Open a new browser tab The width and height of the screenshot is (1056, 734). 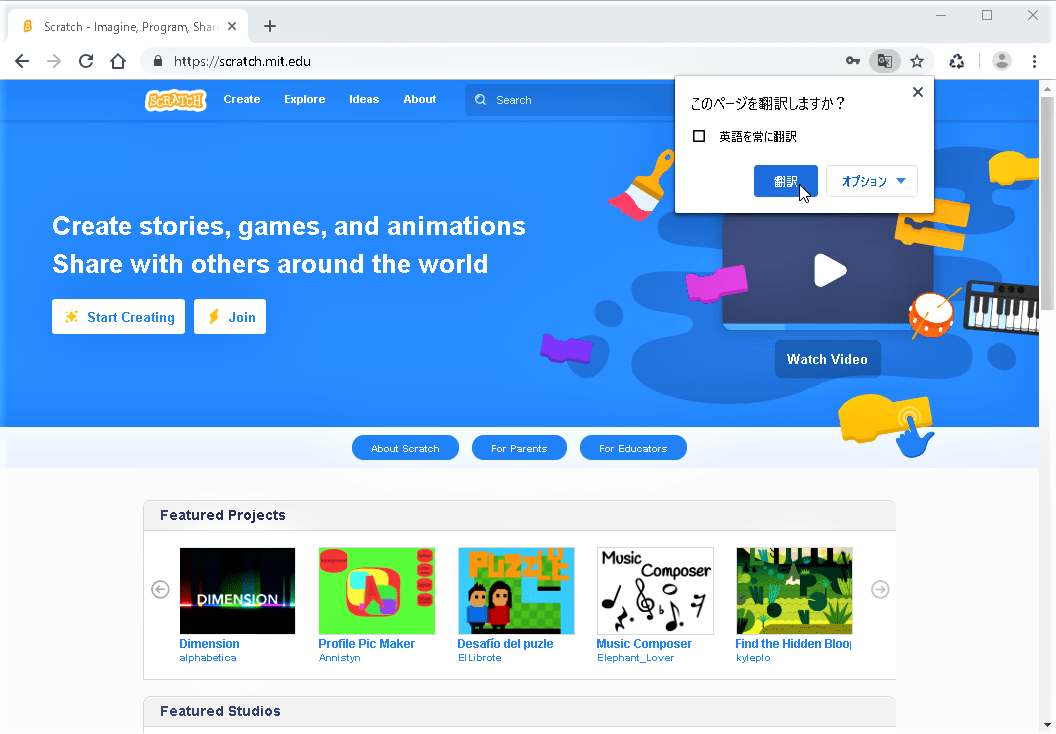pyautogui.click(x=270, y=26)
